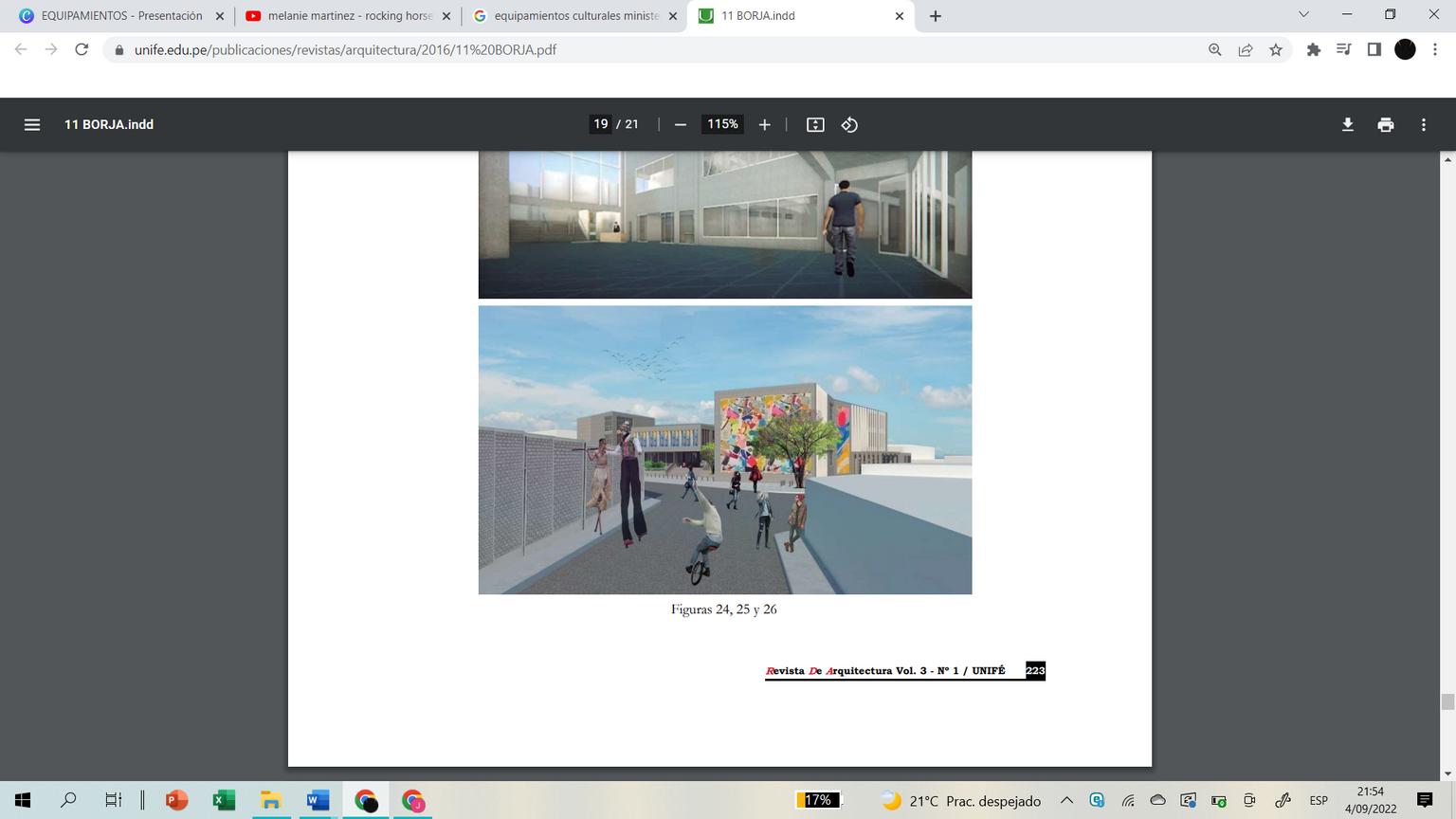Image resolution: width=1456 pixels, height=819 pixels.
Task: Show hidden system tray icons
Action: (x=1066, y=800)
